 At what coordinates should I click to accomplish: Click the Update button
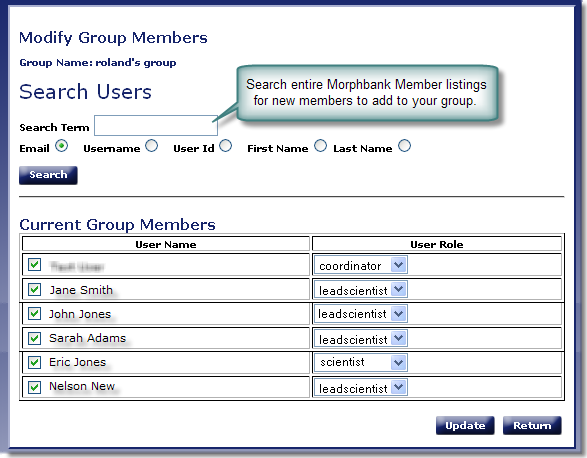click(x=465, y=425)
